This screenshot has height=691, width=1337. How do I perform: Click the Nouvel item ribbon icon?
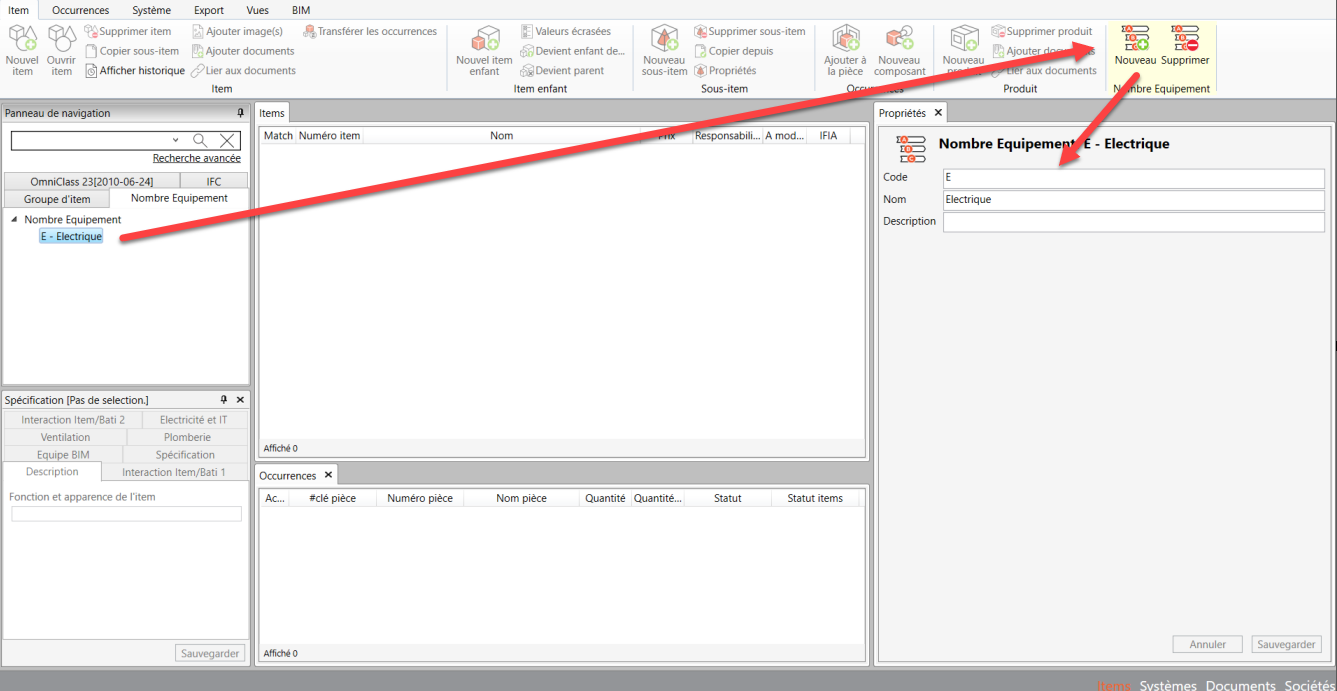click(22, 50)
